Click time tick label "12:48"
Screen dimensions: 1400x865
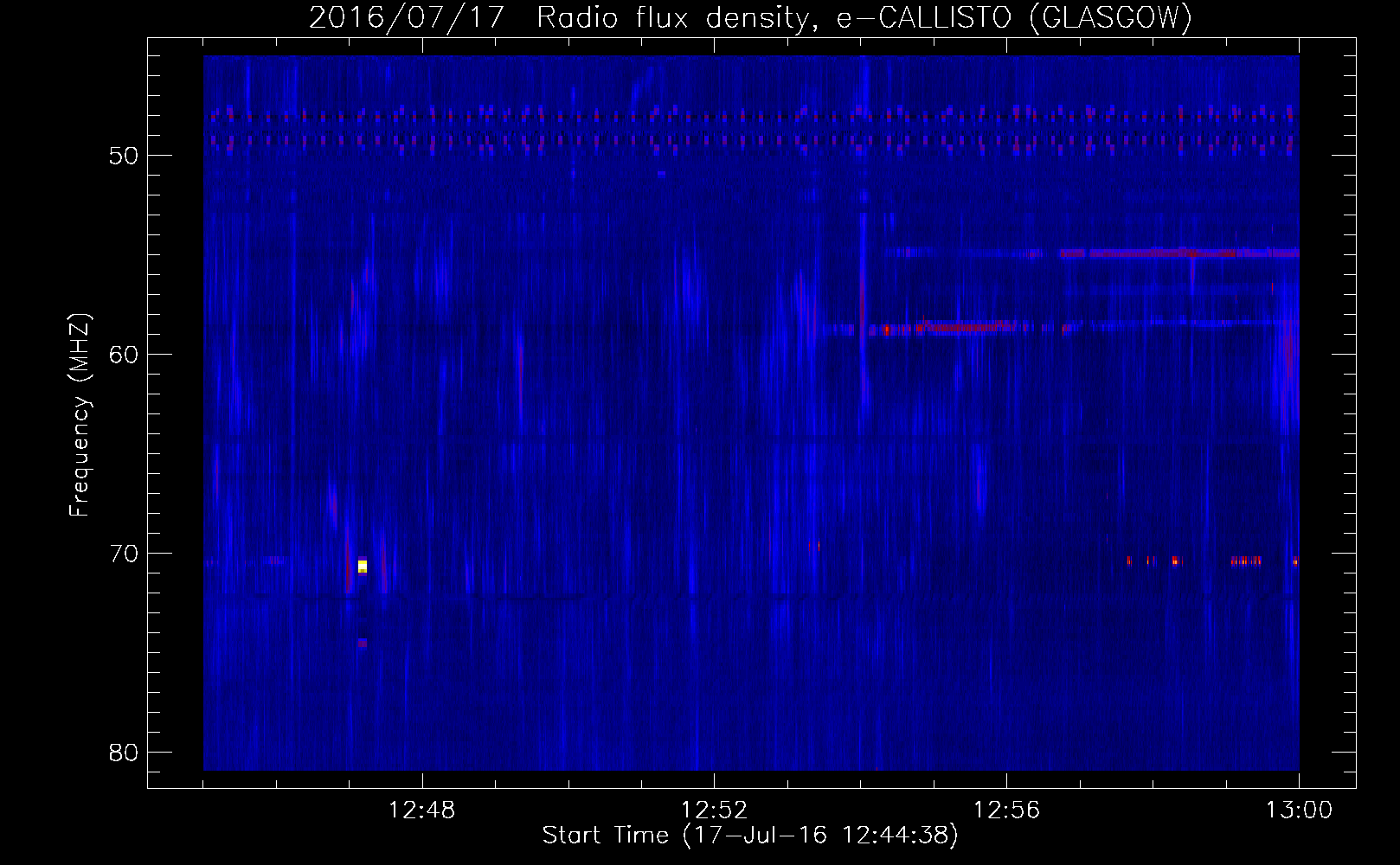click(421, 811)
